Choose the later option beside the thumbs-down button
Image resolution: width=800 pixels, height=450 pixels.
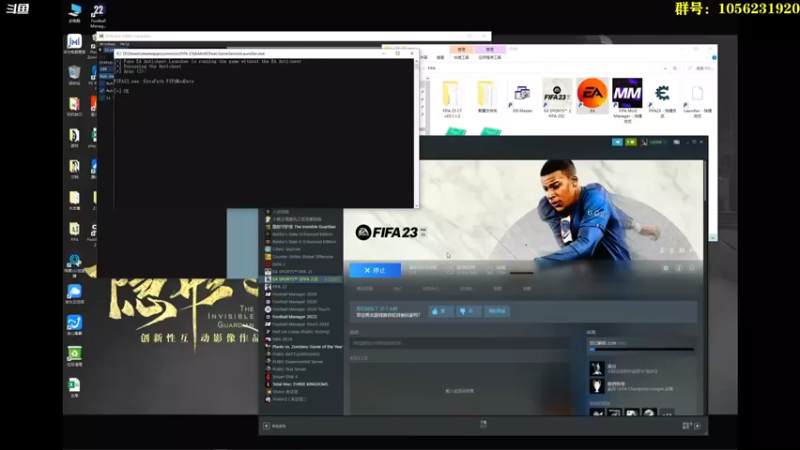[x=496, y=311]
